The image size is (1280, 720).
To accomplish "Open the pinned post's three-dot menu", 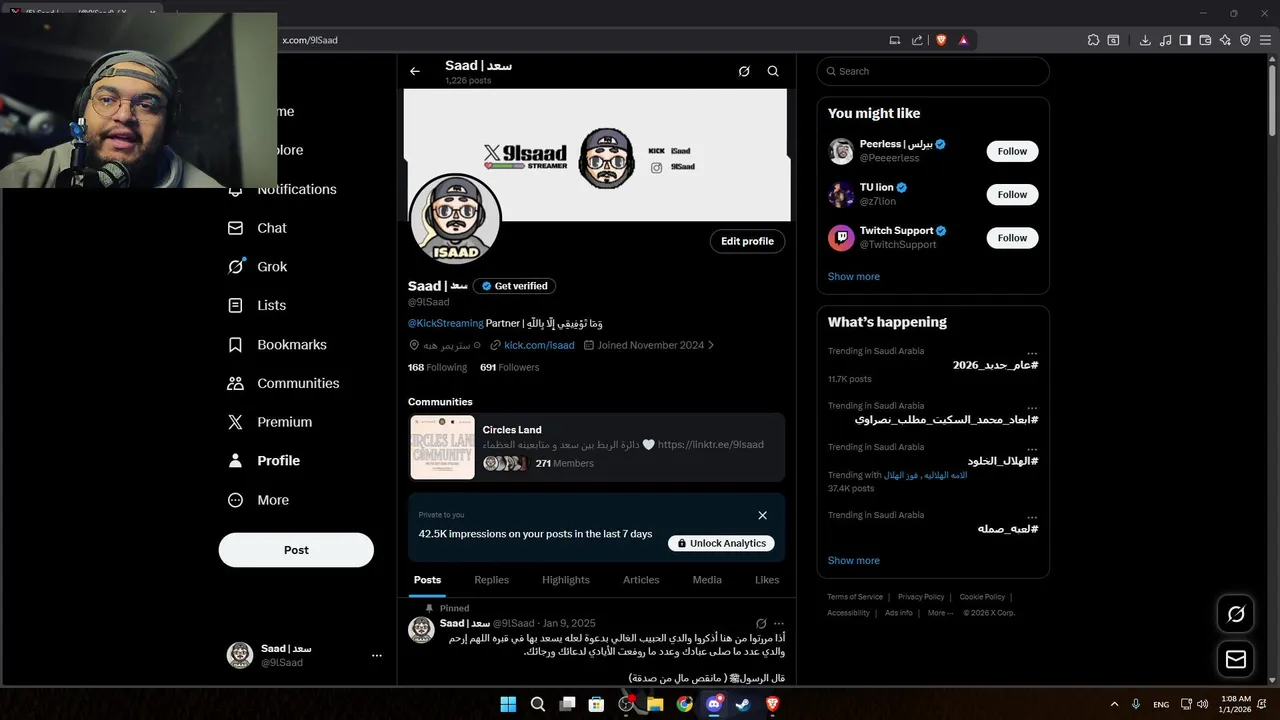I will click(x=779, y=623).
